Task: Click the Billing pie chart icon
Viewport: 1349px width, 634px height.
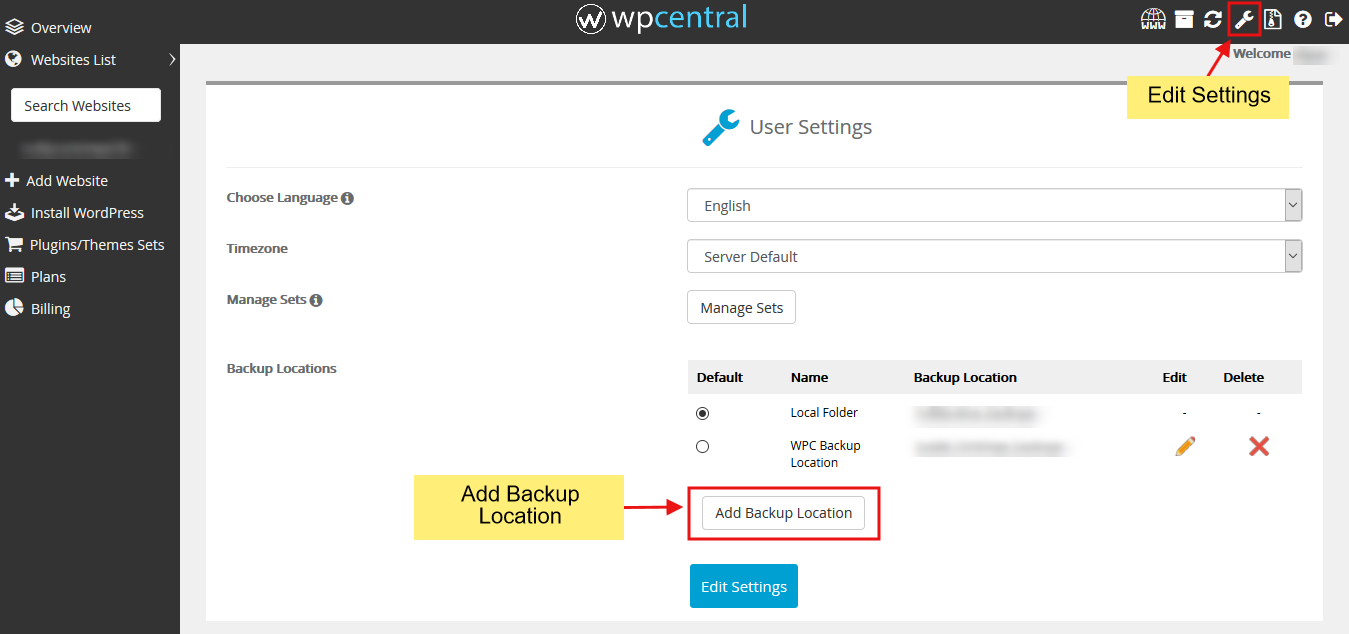Action: (x=14, y=308)
